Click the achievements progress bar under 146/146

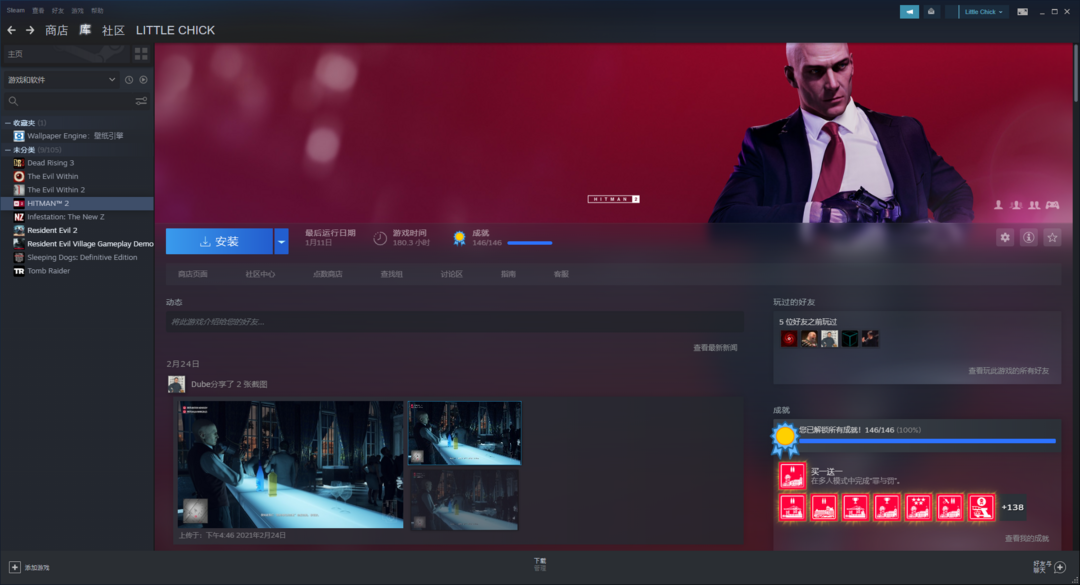pos(530,243)
